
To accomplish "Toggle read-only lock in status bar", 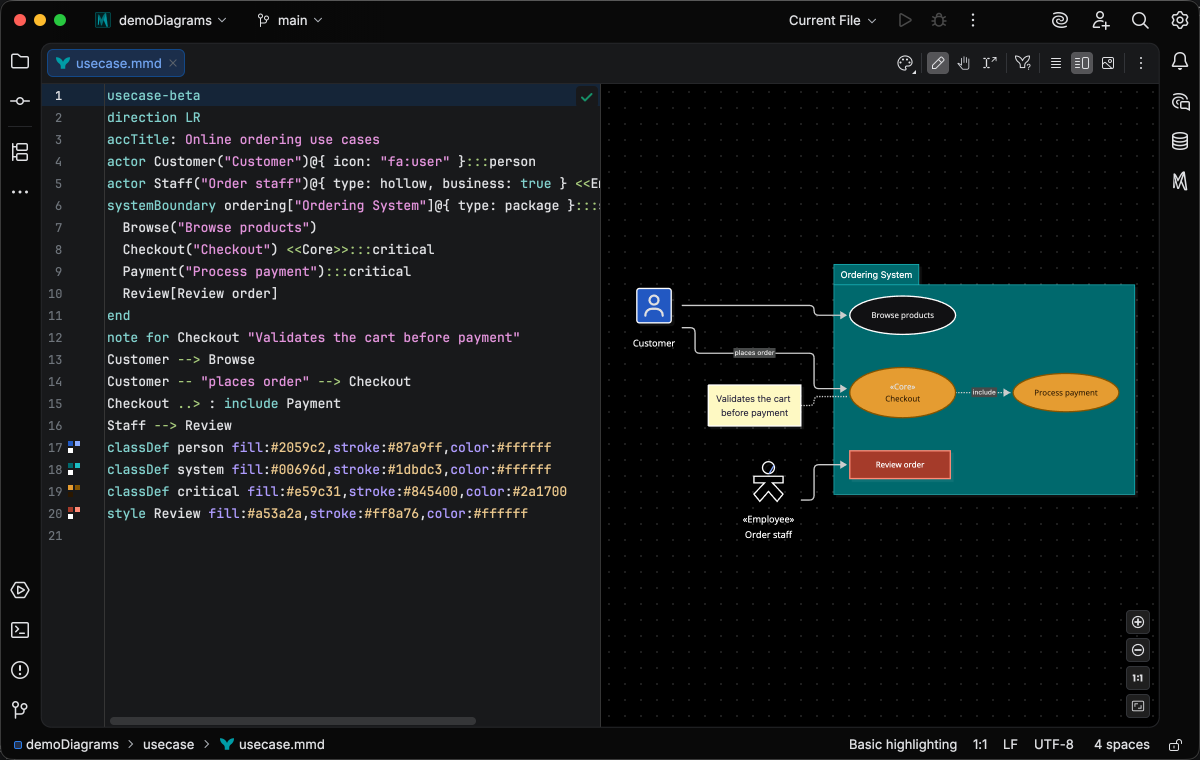I will [x=1173, y=744].
